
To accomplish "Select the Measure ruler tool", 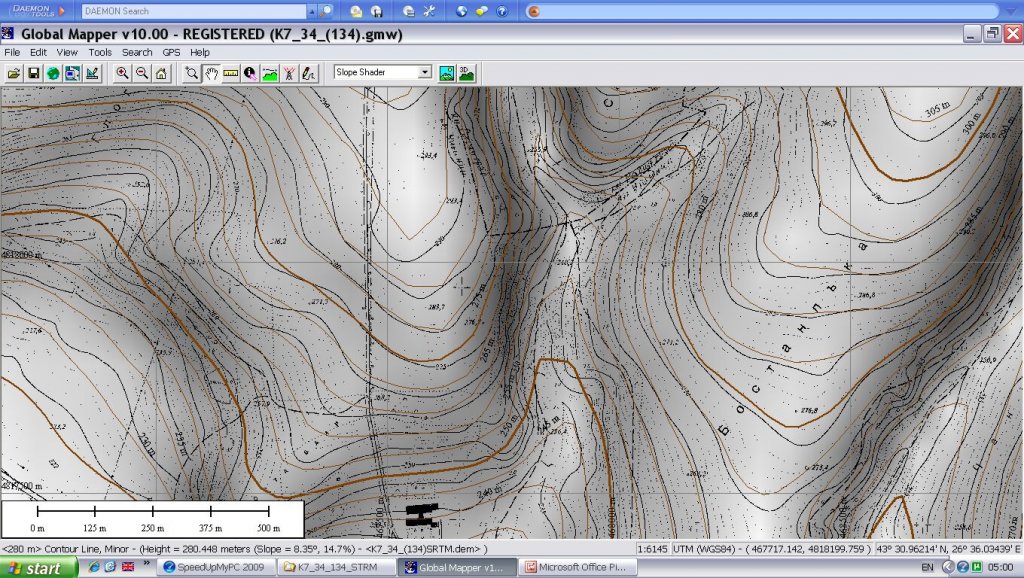I will pos(230,73).
